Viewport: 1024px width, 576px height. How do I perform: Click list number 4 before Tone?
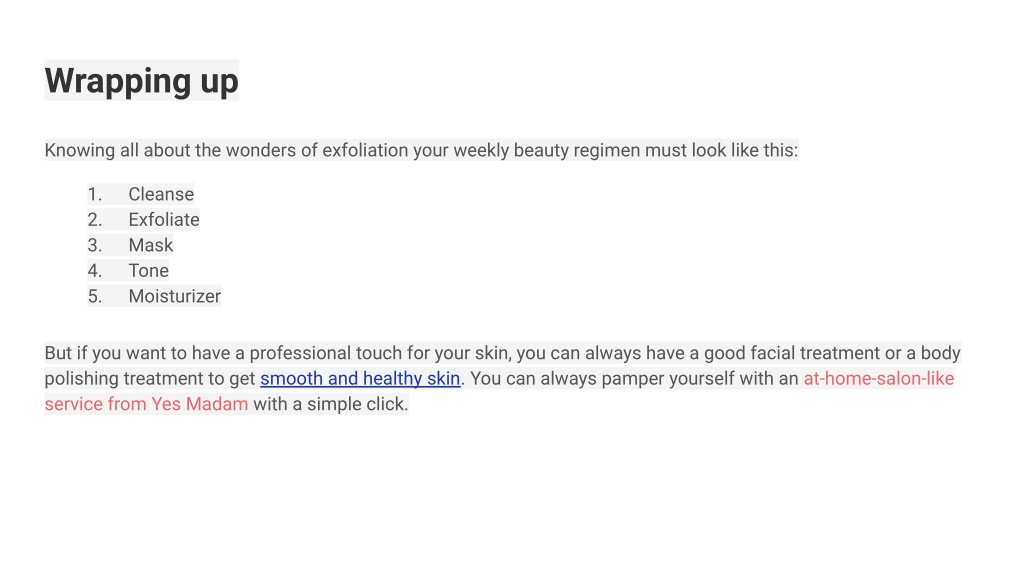tap(95, 271)
